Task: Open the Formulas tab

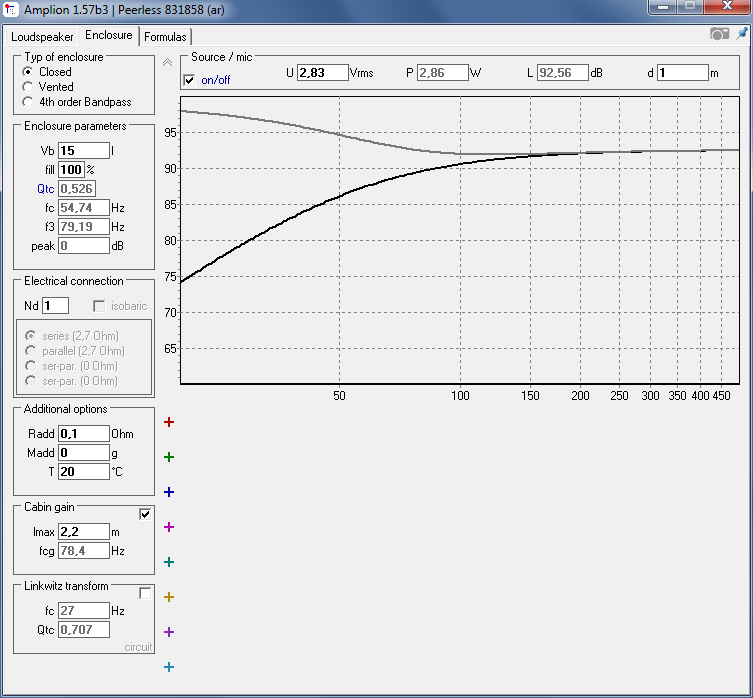Action: [x=165, y=37]
